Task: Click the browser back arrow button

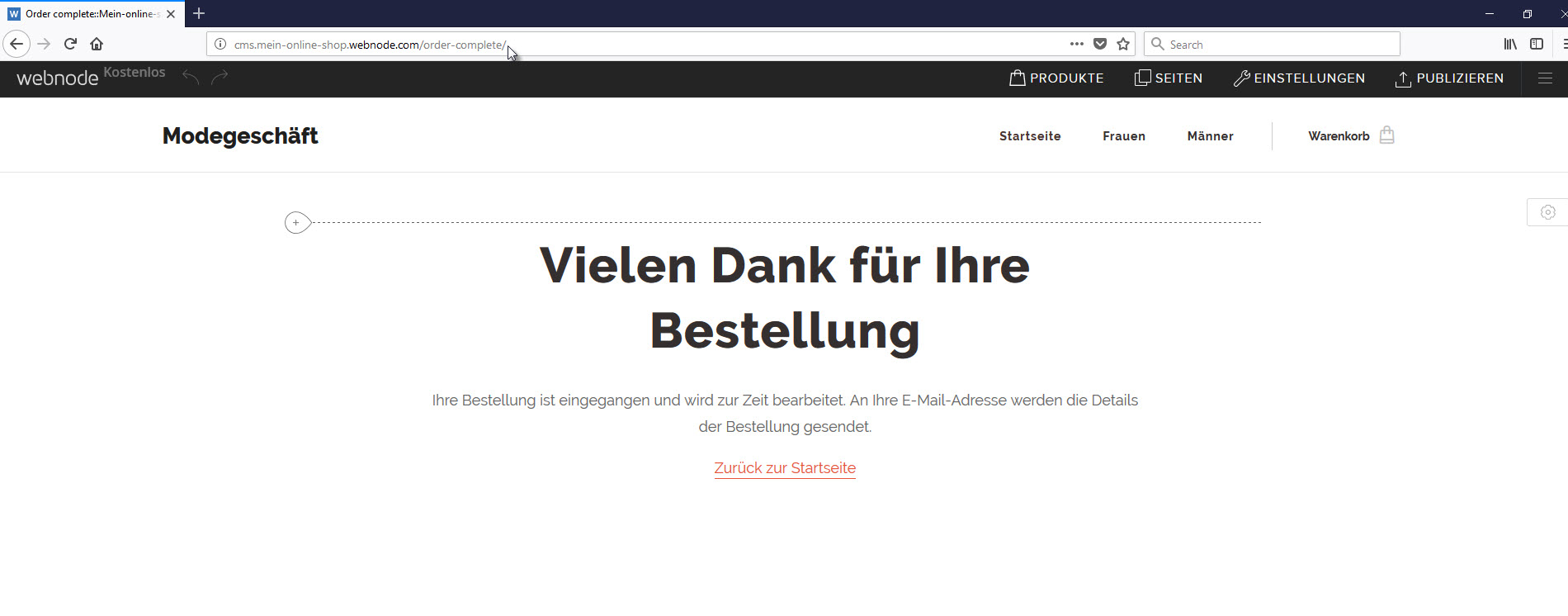Action: point(17,44)
